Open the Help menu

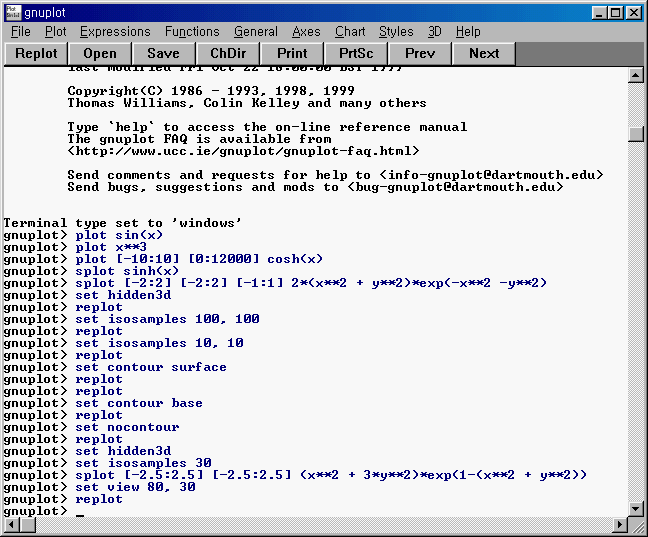click(x=468, y=32)
